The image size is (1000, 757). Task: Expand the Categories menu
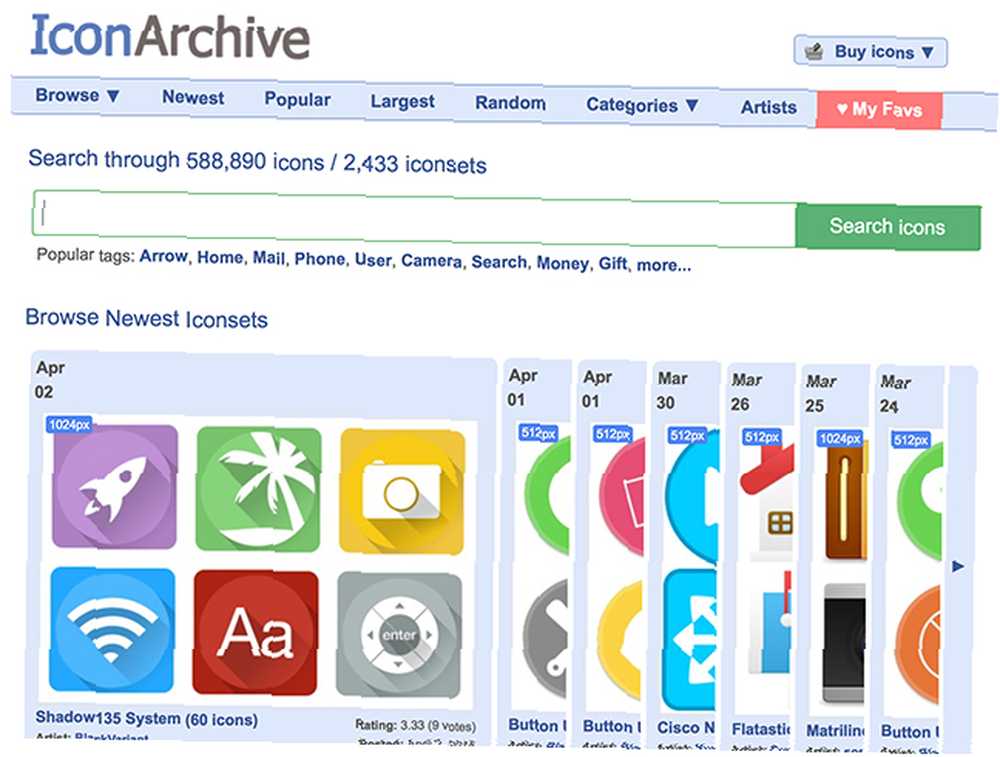[x=642, y=105]
